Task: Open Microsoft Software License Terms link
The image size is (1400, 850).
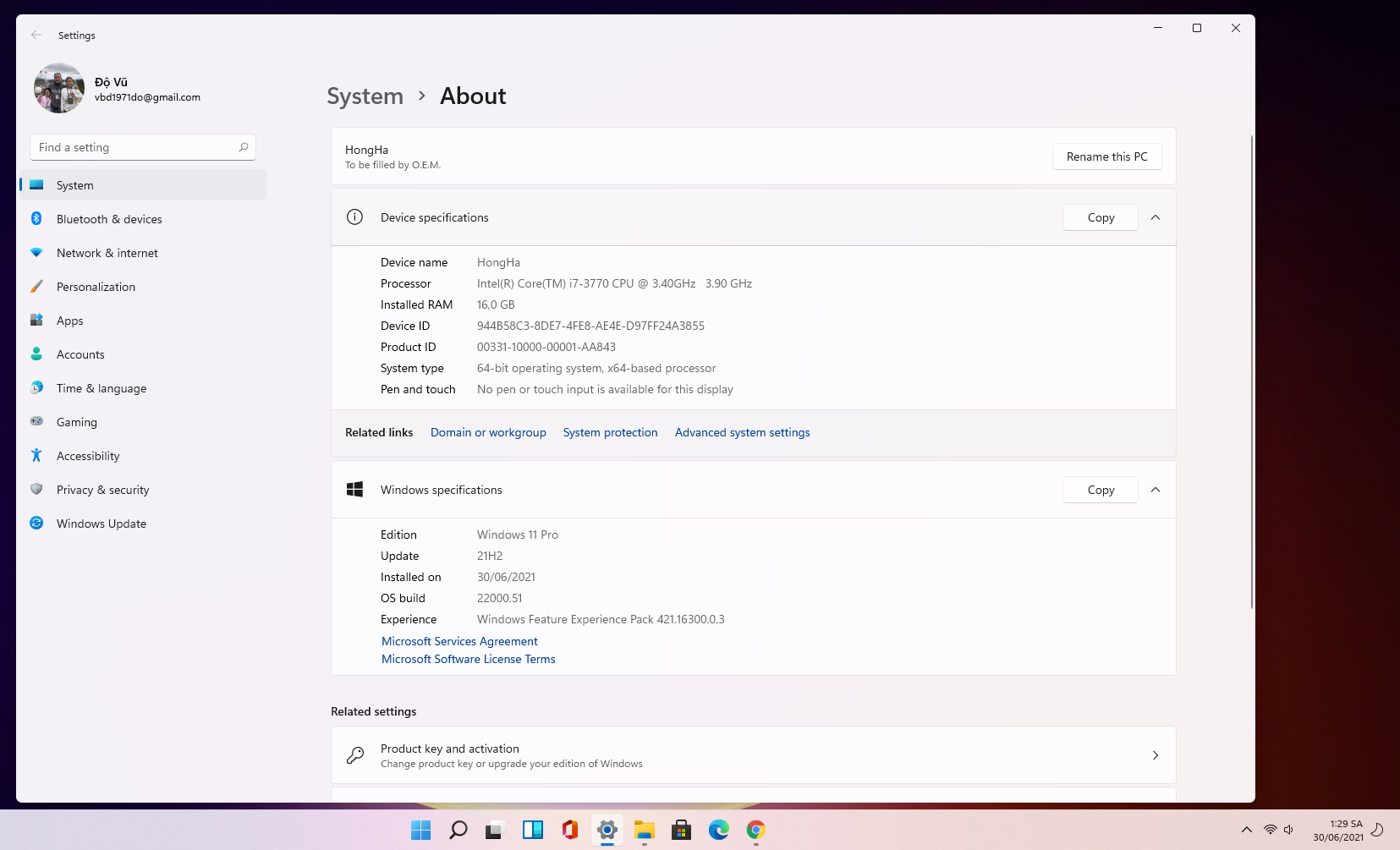Action: coord(468,659)
